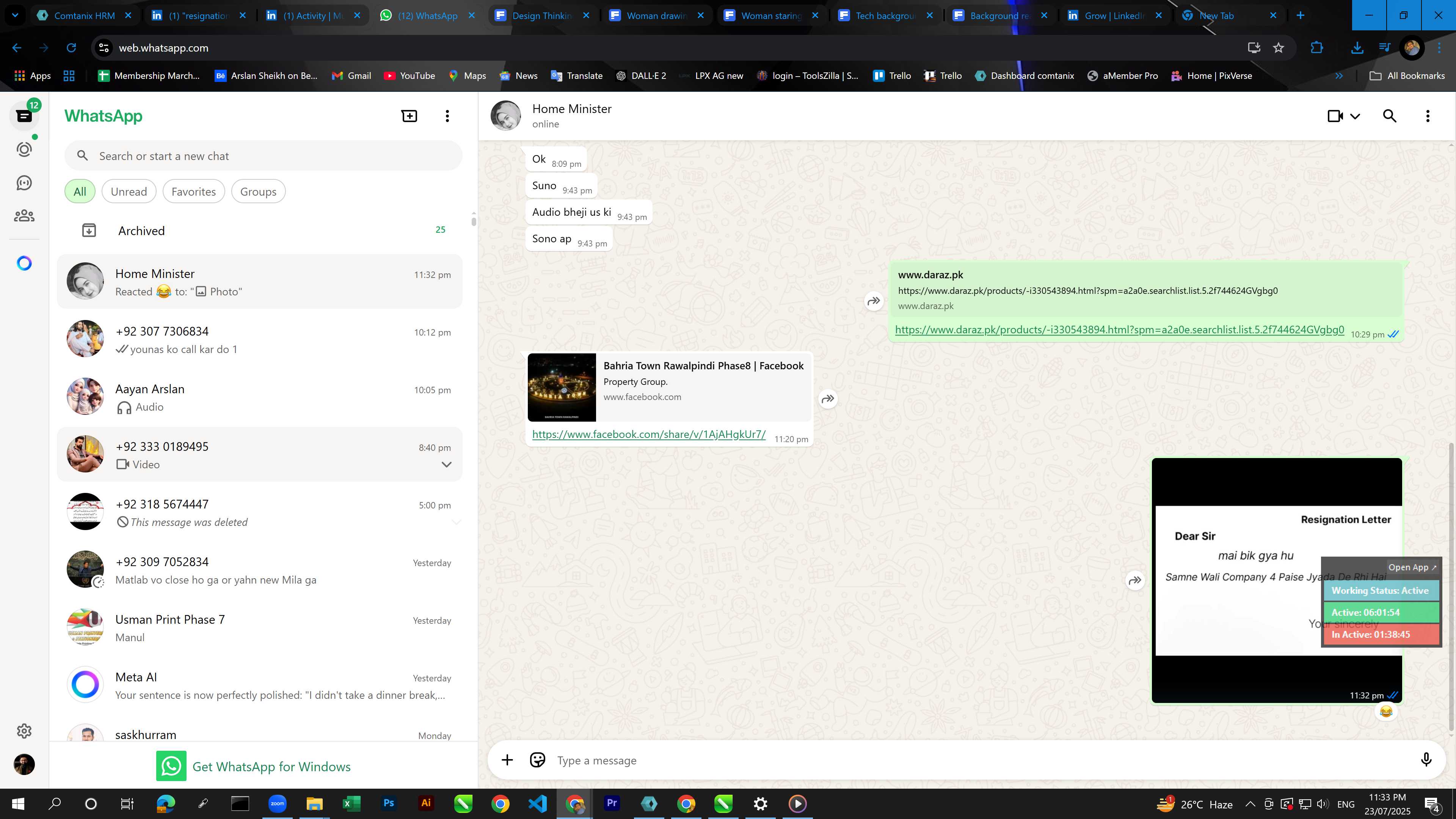Open Windows Start menu

[17, 803]
